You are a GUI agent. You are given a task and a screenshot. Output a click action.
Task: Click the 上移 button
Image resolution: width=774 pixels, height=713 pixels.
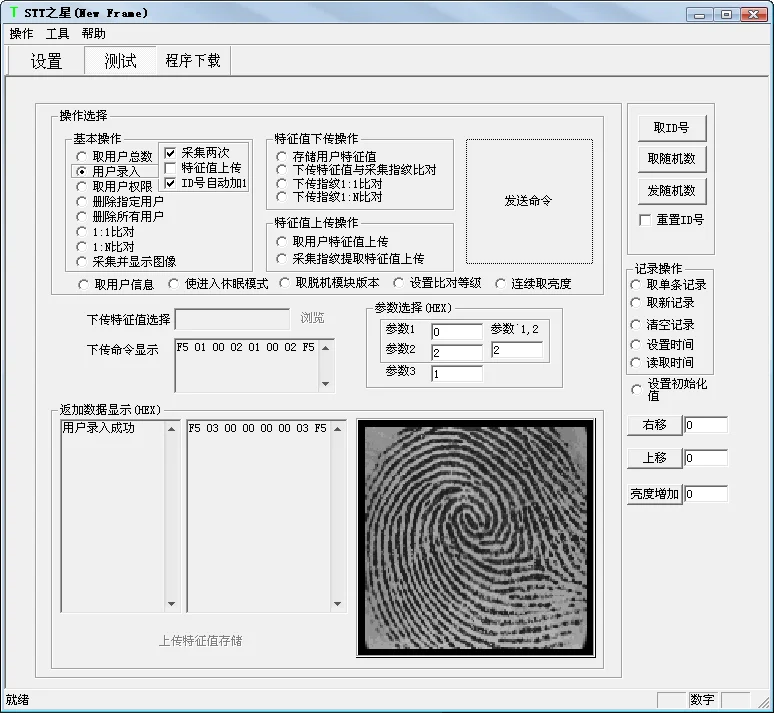click(655, 458)
